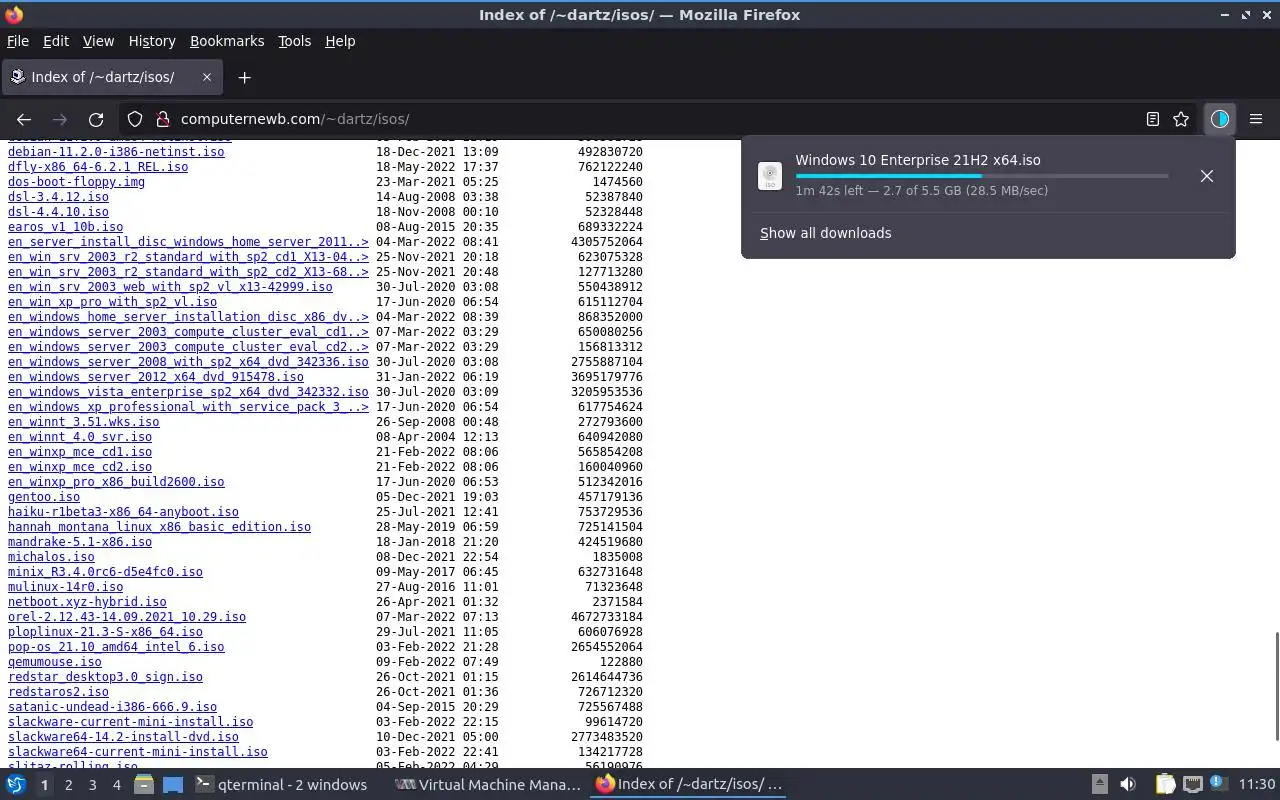Show desktop icon in taskbar
The height and width of the screenshot is (800, 1280).
click(x=173, y=785)
